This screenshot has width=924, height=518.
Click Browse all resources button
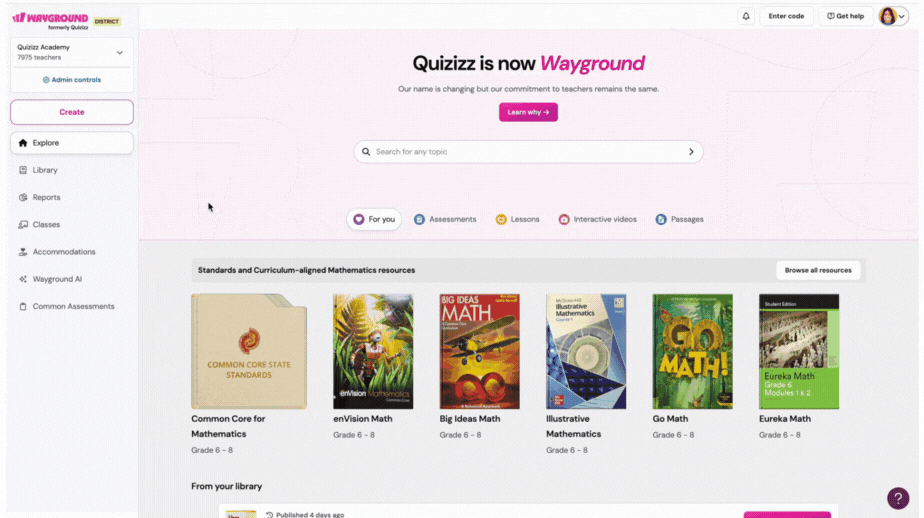818,270
